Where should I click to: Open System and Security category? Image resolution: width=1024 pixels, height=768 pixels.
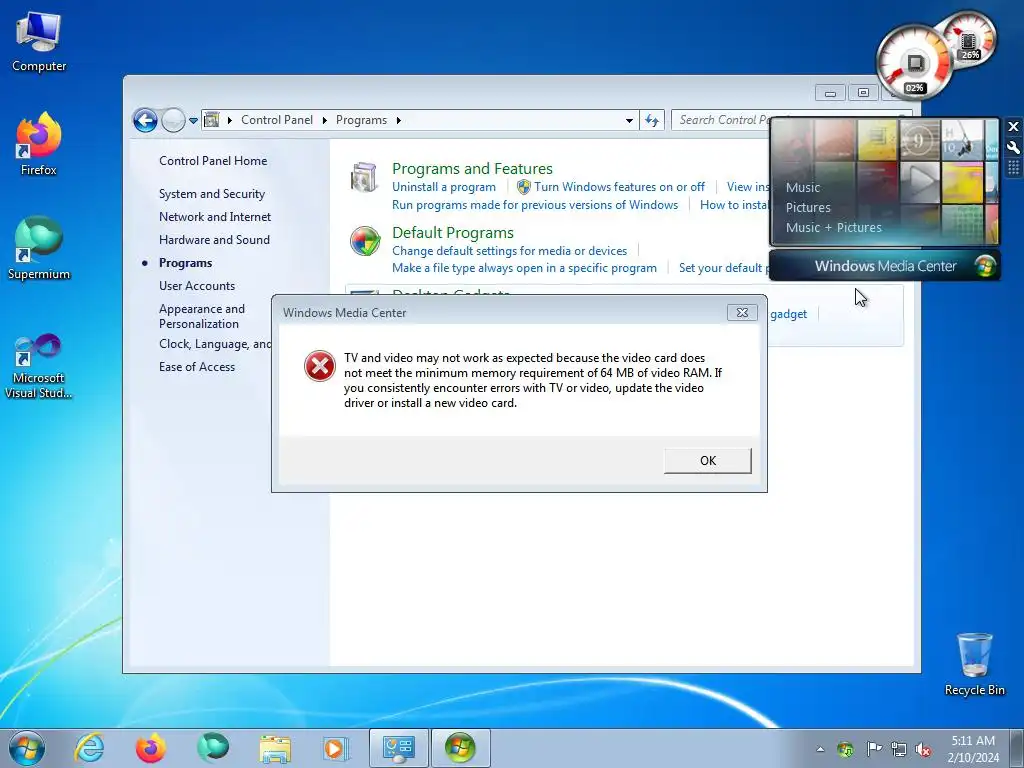tap(212, 194)
